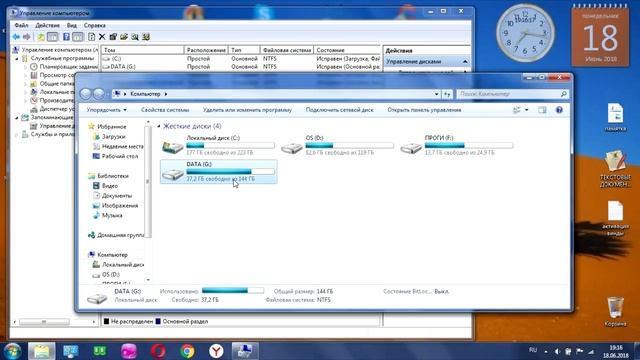Screen dimensions: 640x360
Task: Click the blue help icon in Computer Management toolbar
Action: tap(66, 37)
